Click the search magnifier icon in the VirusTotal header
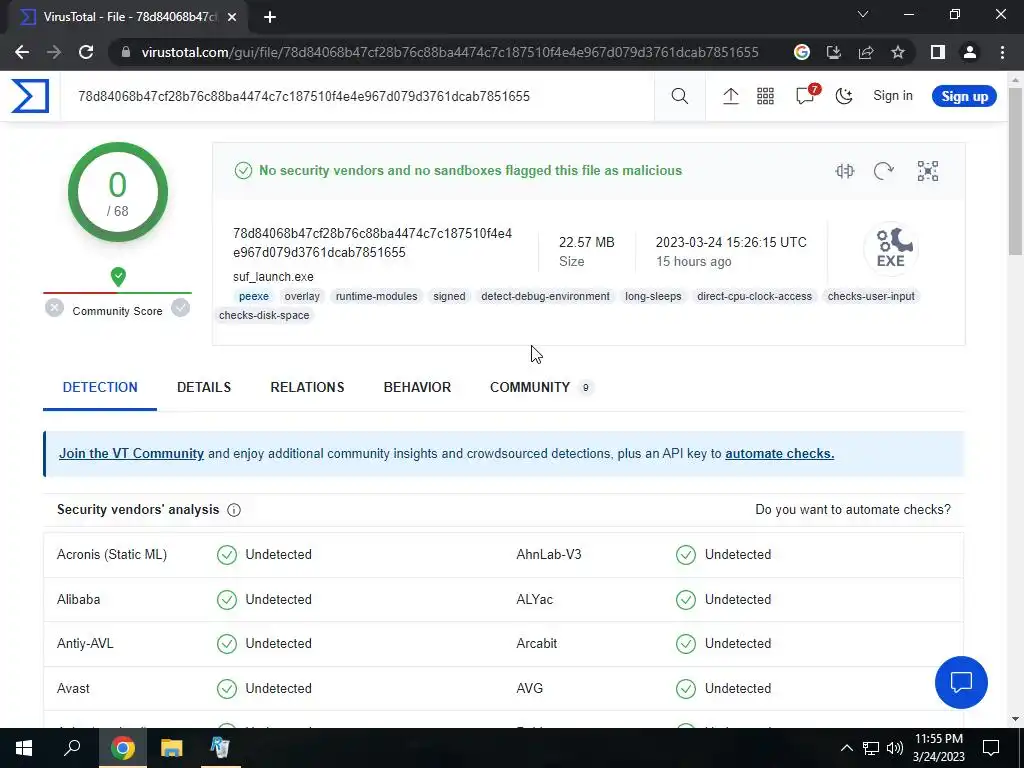Image resolution: width=1024 pixels, height=768 pixels. [x=679, y=96]
